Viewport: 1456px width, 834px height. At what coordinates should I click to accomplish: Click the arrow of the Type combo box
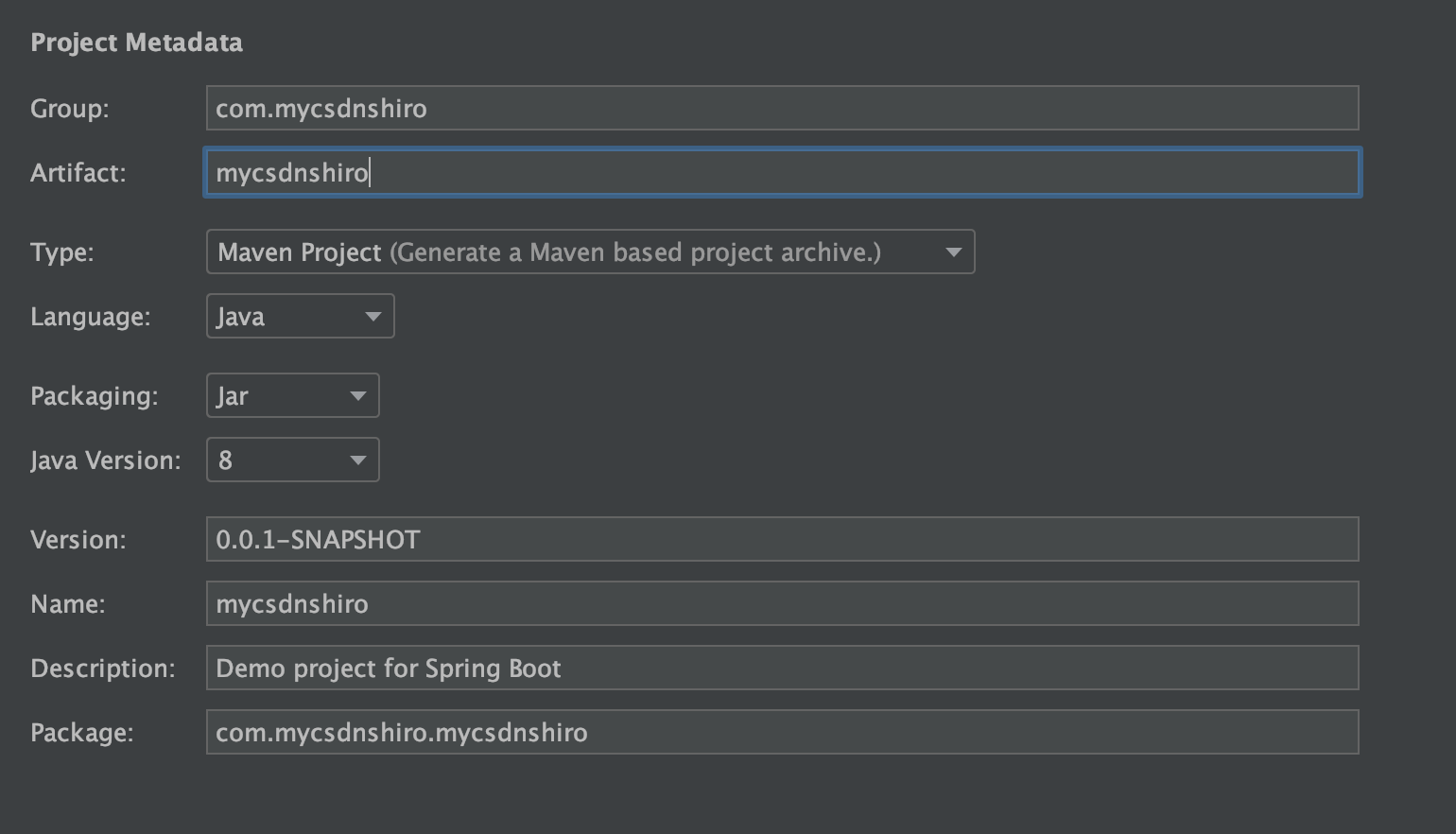953,252
